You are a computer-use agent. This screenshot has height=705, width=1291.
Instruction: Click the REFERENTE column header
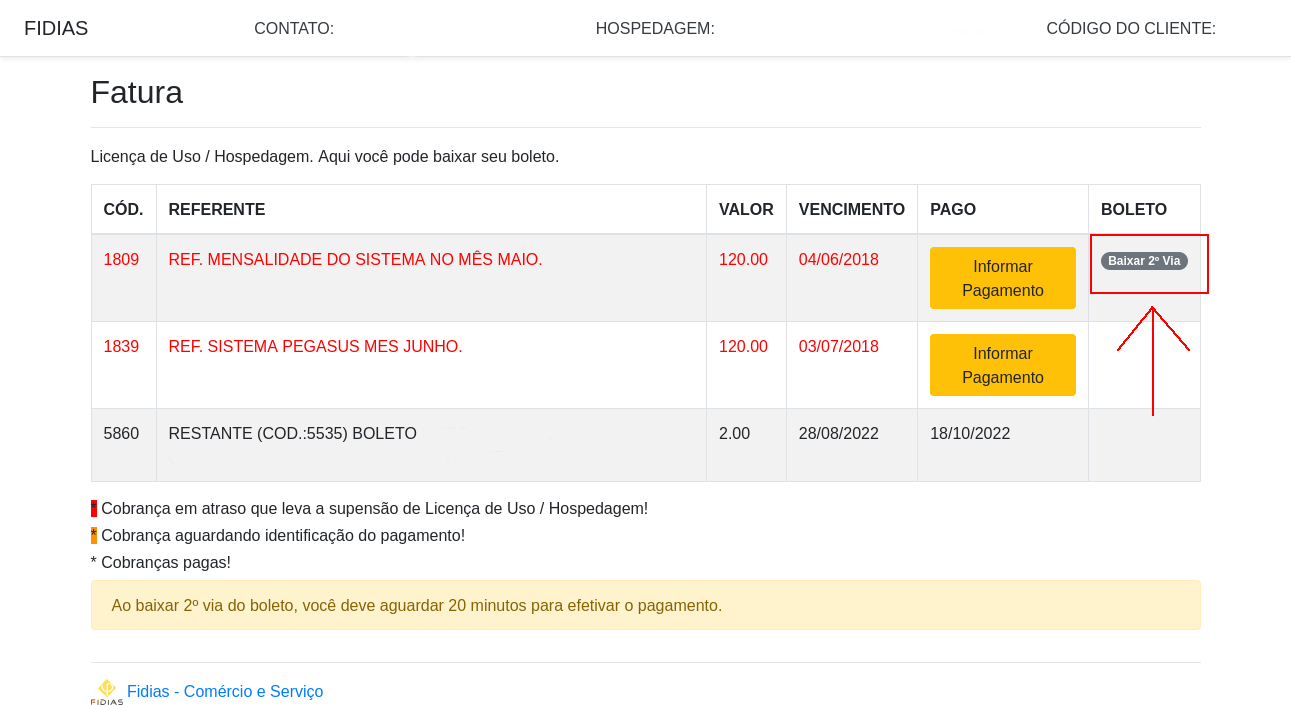(x=216, y=209)
